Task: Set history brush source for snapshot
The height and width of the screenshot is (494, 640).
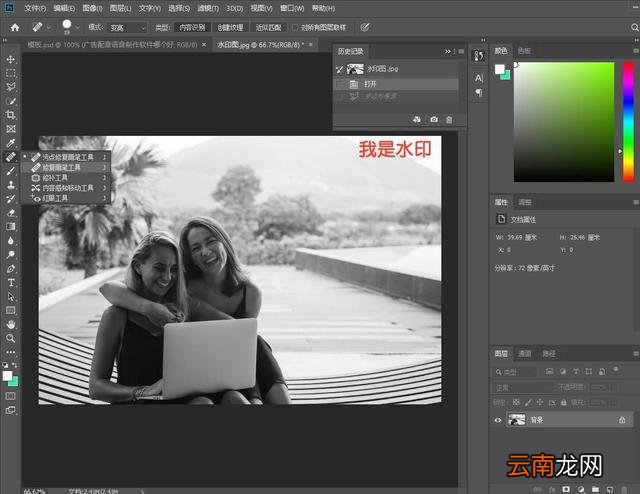Action: click(340, 69)
